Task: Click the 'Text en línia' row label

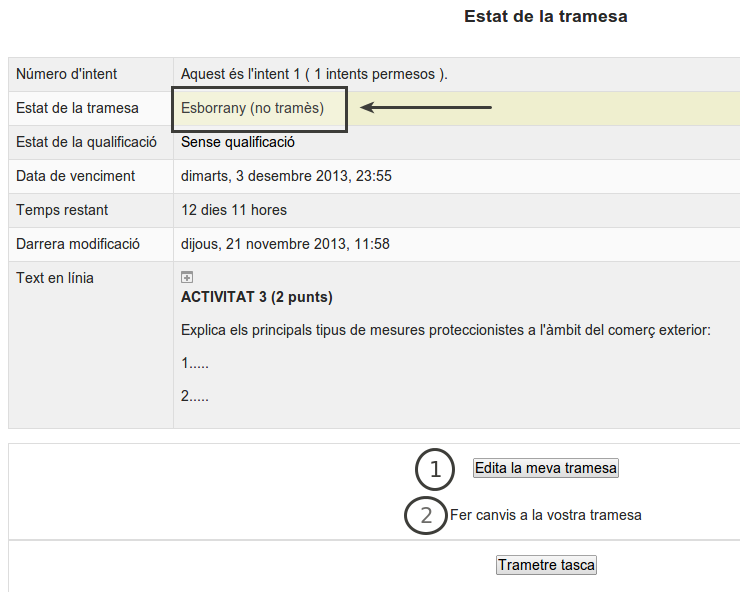Action: pyautogui.click(x=55, y=278)
